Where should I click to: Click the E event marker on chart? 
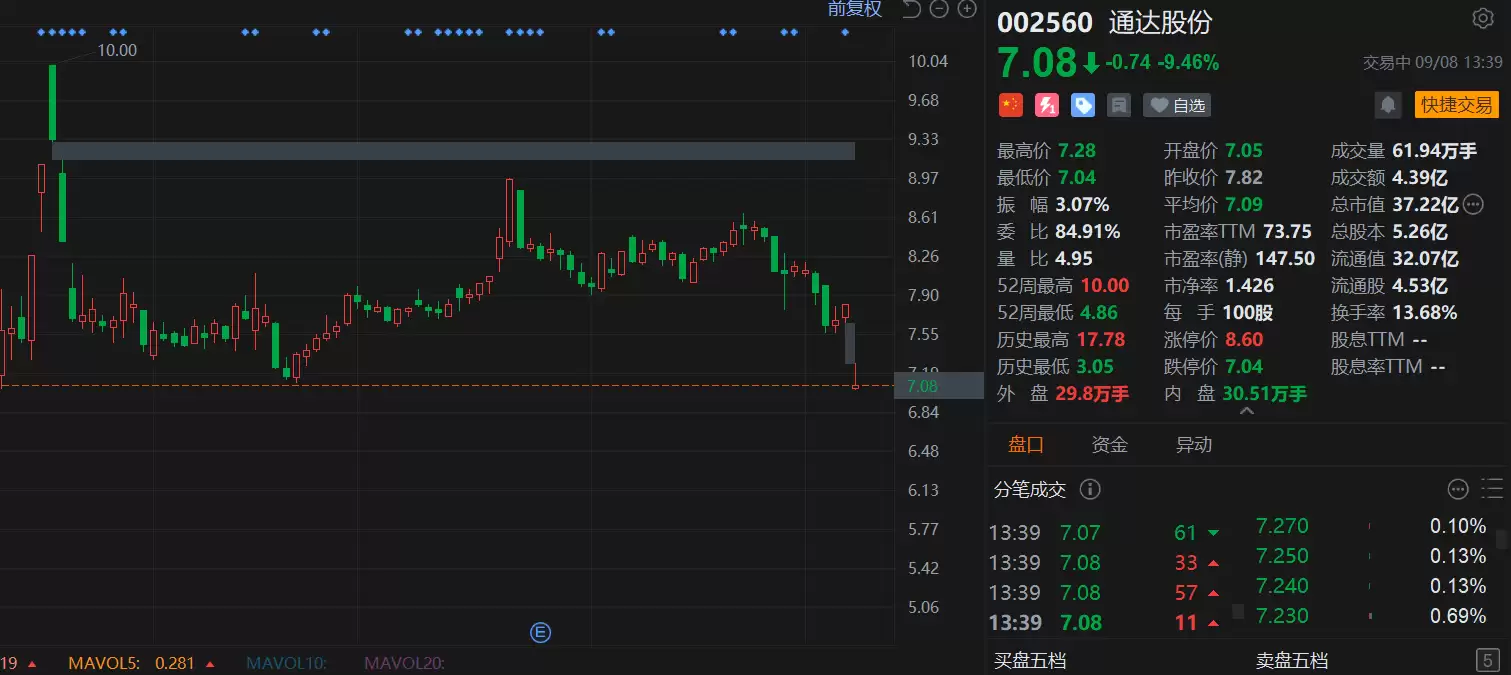tap(540, 631)
